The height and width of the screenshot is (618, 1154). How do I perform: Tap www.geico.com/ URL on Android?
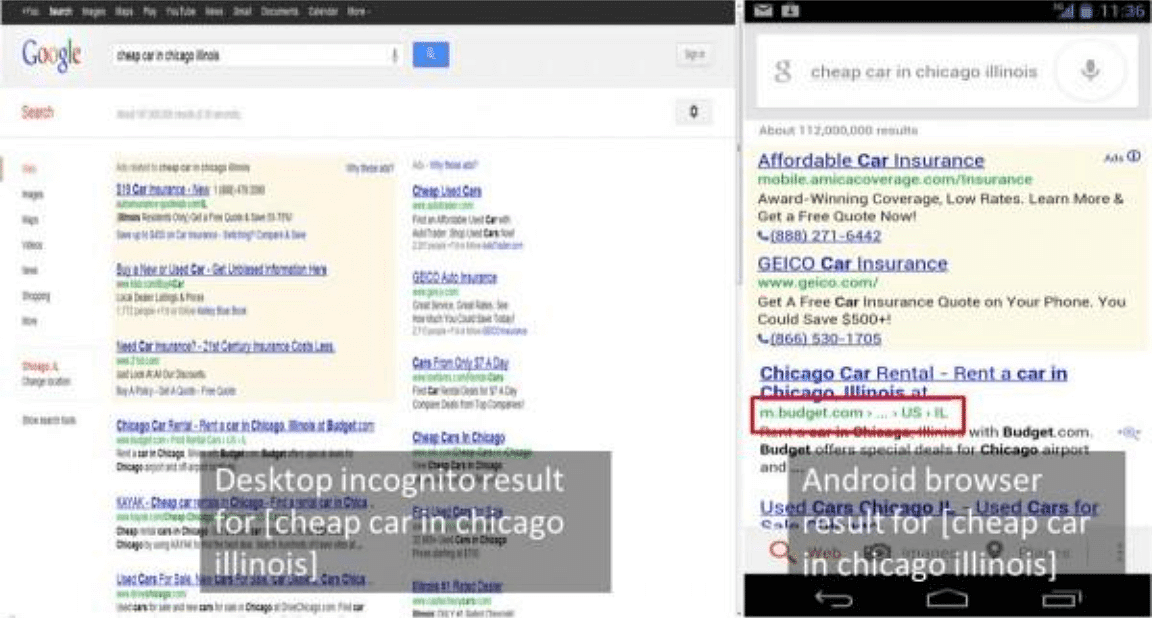(x=818, y=283)
